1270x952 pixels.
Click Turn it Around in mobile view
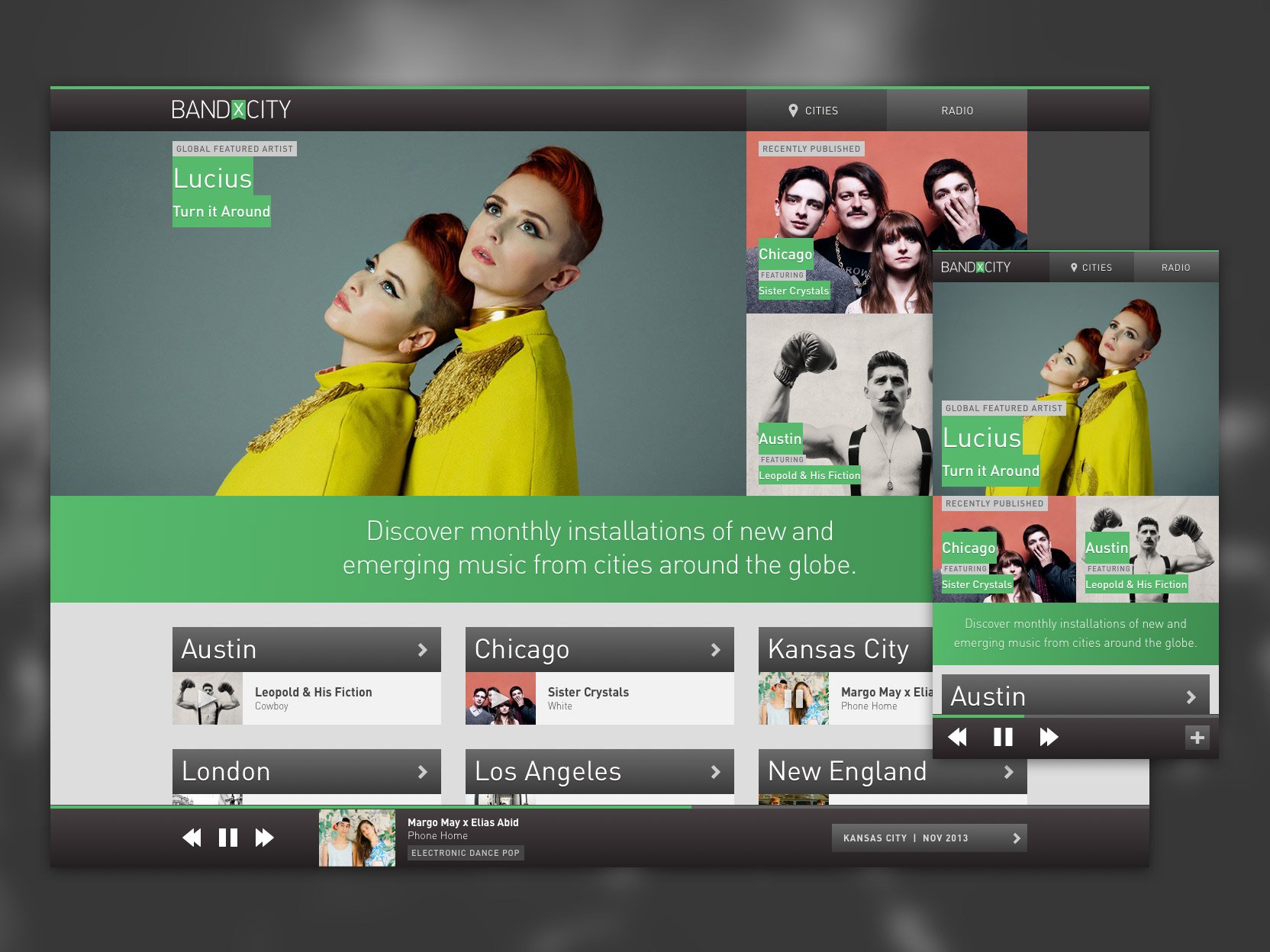(991, 471)
